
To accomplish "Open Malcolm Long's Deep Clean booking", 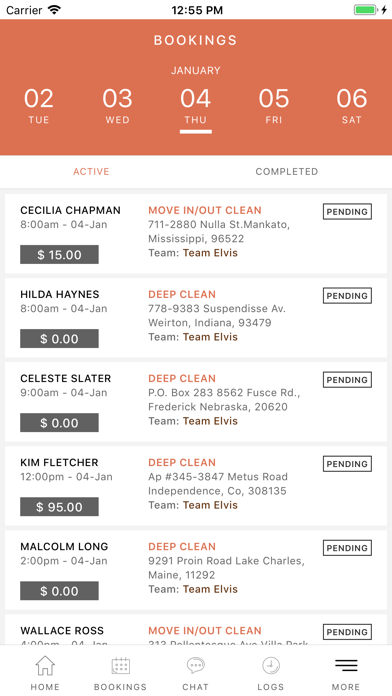I will point(196,570).
